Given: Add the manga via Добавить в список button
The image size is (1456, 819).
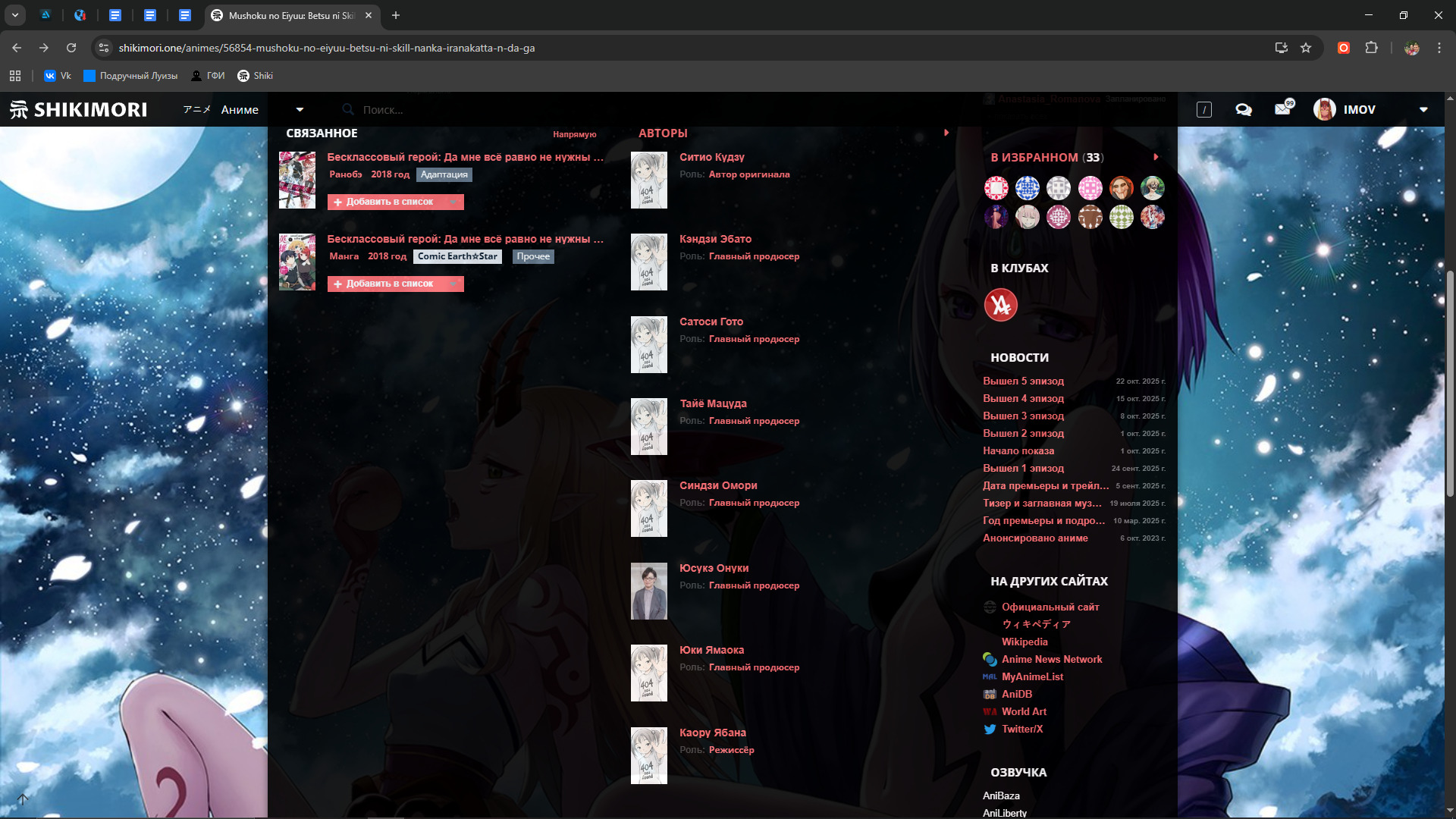Looking at the screenshot, I should point(384,284).
